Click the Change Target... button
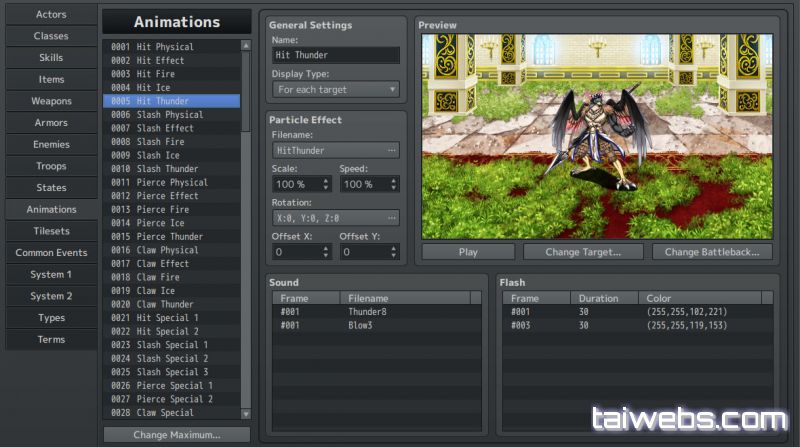This screenshot has width=800, height=447. [584, 252]
